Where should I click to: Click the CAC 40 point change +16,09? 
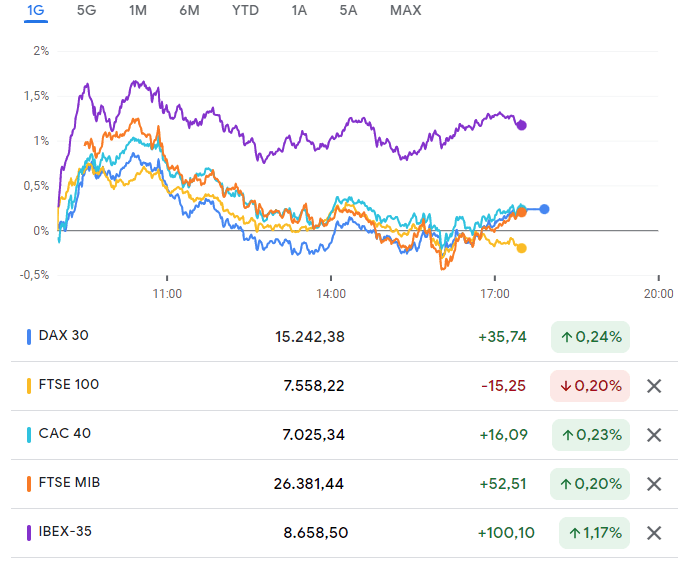click(504, 435)
